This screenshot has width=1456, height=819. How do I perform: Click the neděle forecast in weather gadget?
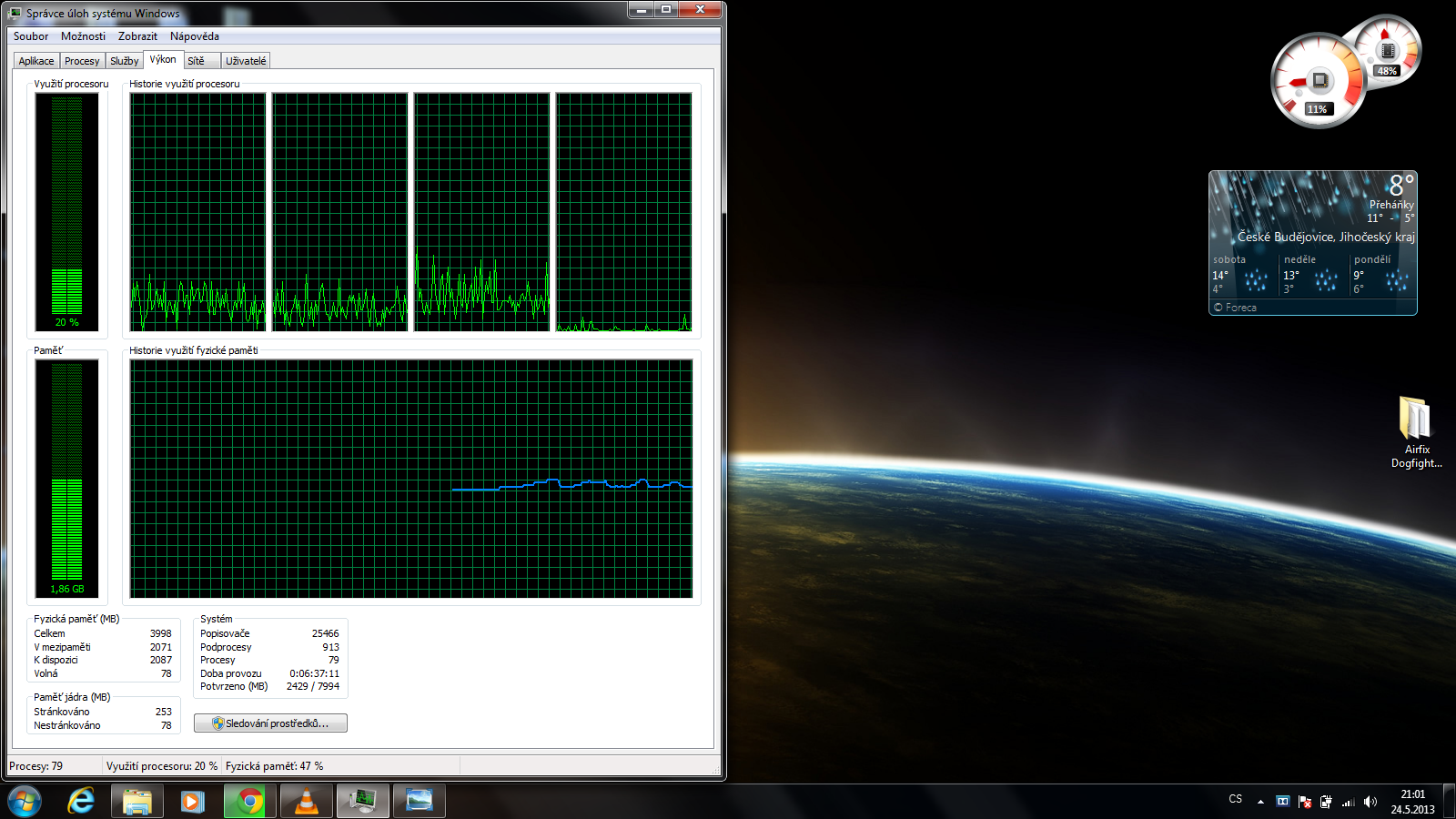click(x=1313, y=276)
